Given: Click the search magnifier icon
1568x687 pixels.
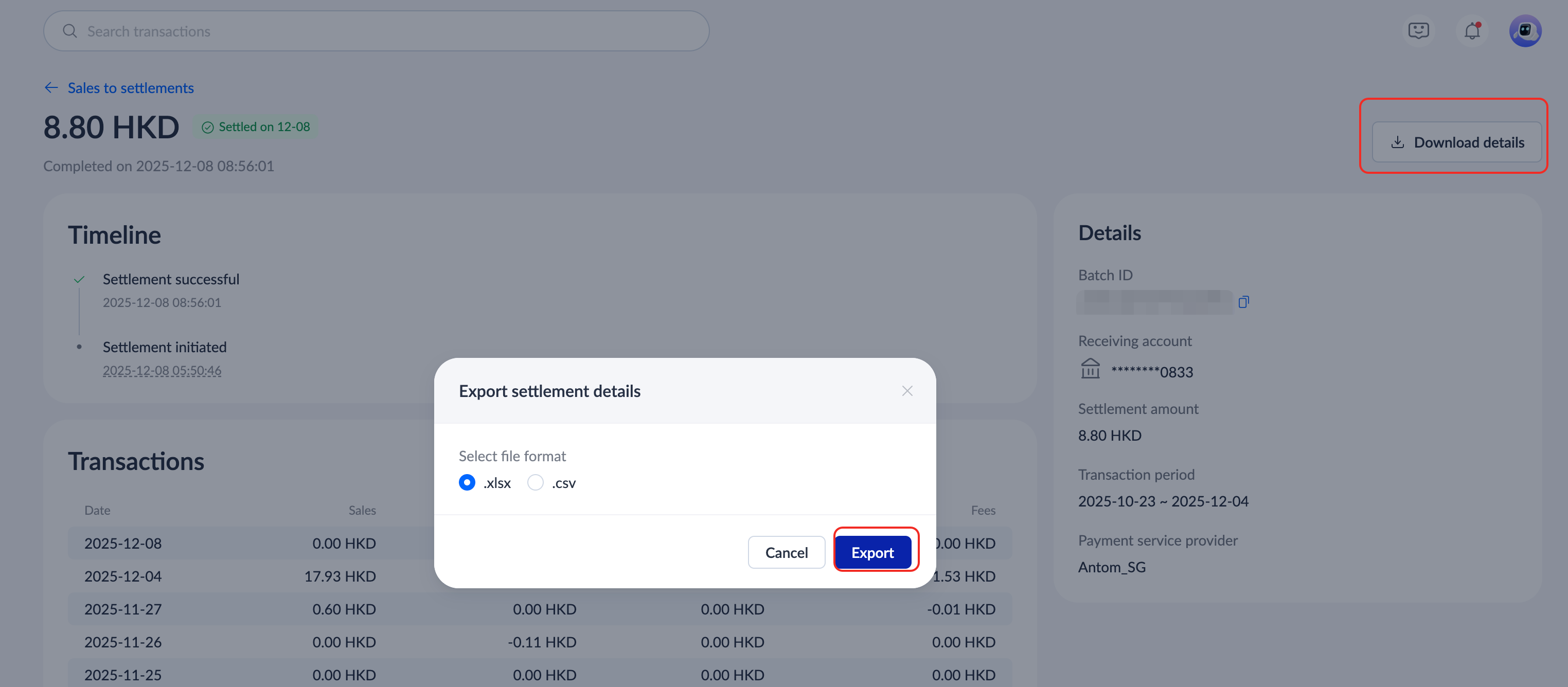Looking at the screenshot, I should pos(70,31).
